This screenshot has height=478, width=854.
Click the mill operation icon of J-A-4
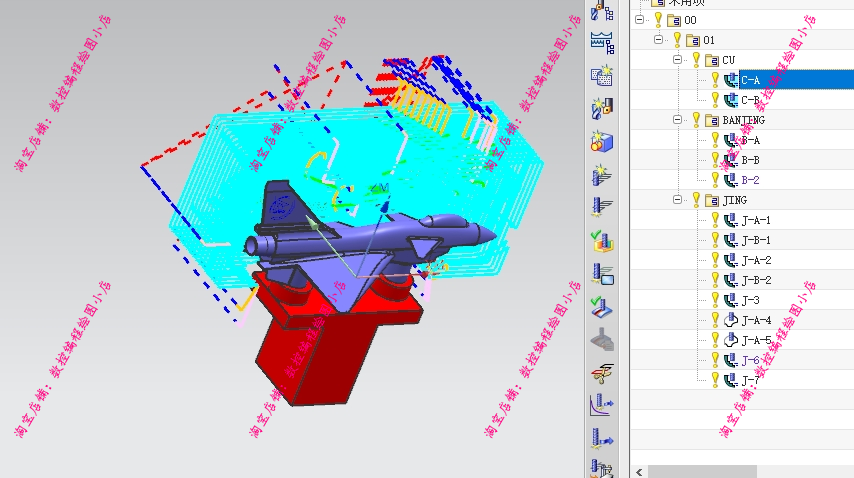[x=731, y=320]
